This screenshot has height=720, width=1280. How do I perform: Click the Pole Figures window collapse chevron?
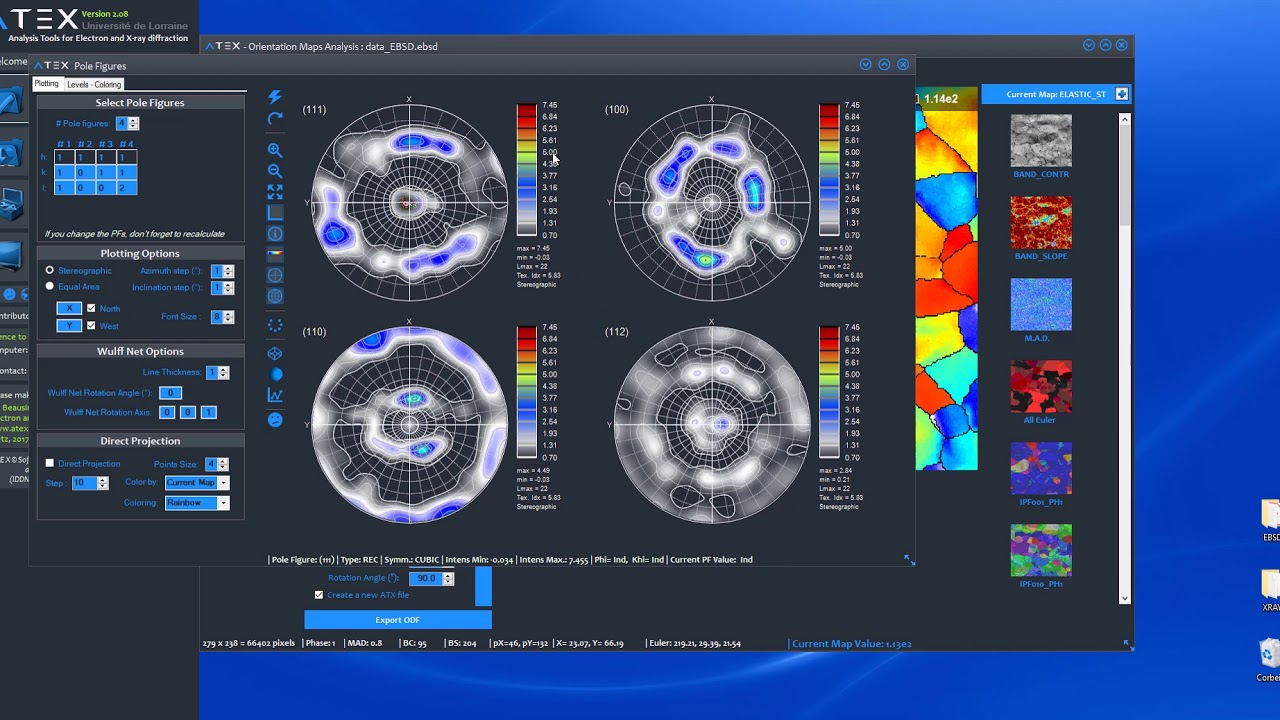(x=866, y=64)
